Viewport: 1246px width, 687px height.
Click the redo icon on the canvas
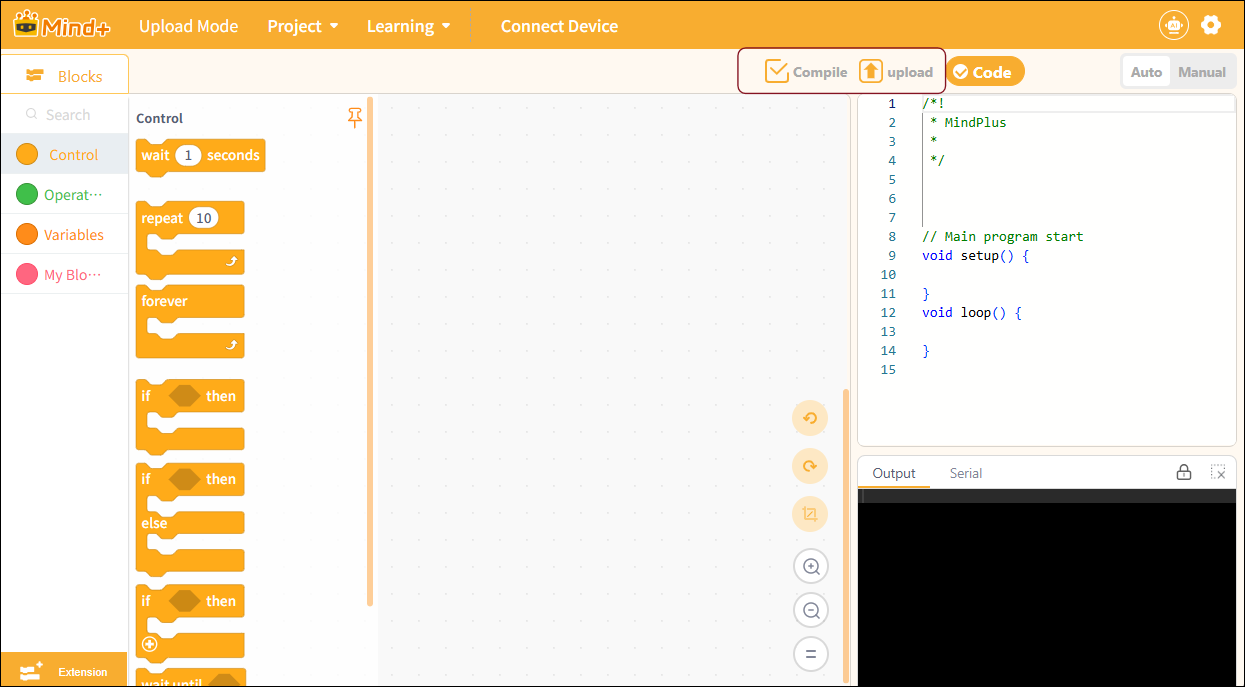pos(810,466)
